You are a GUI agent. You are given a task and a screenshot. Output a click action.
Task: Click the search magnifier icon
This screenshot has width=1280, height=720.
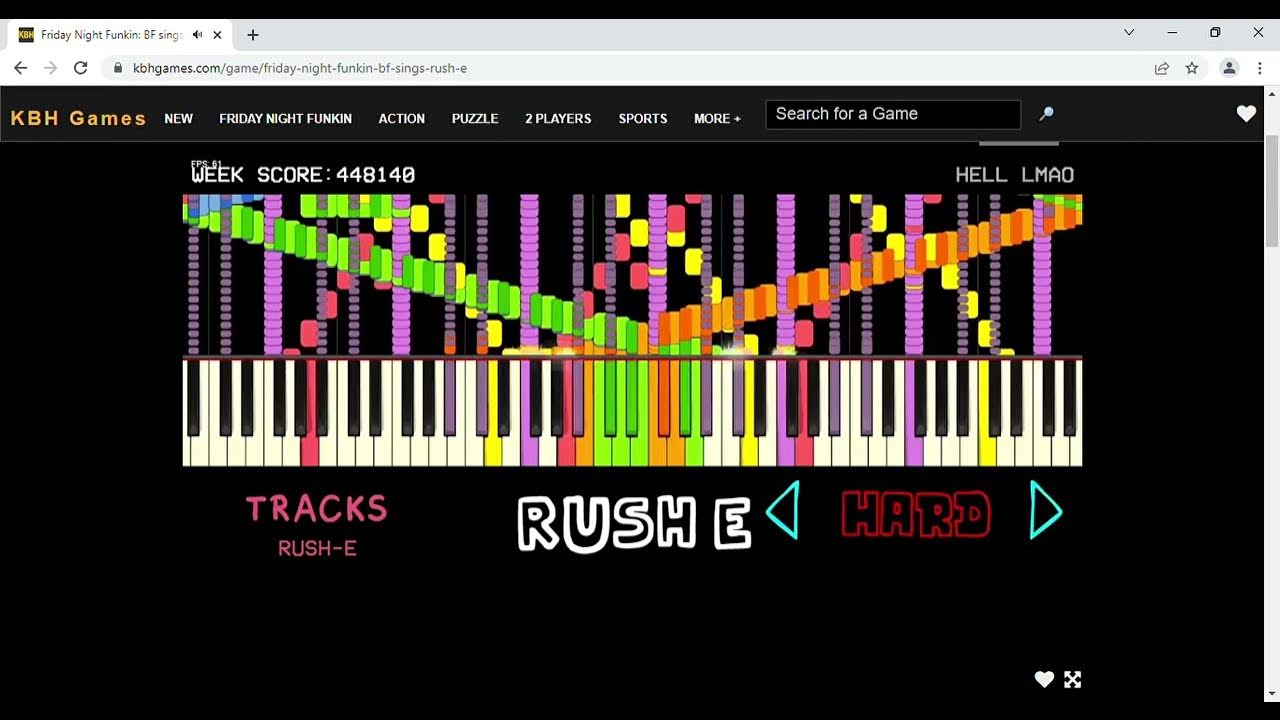pos(1046,114)
